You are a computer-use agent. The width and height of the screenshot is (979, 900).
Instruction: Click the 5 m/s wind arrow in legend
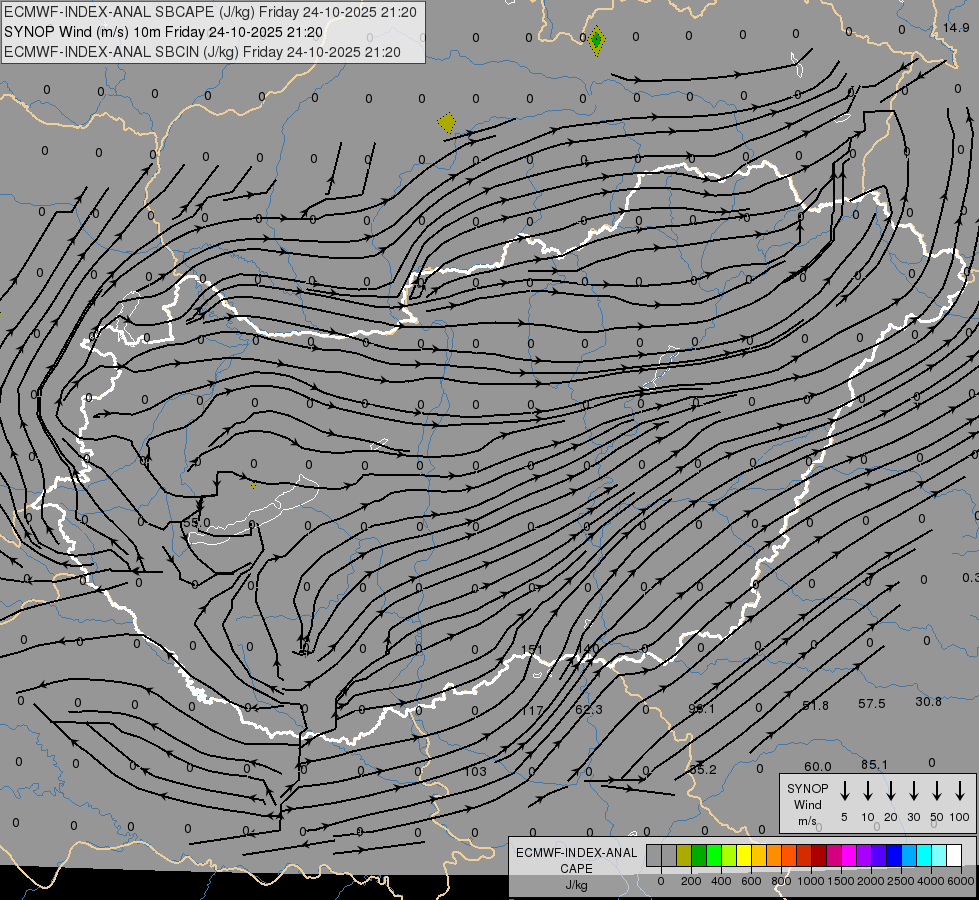[x=844, y=791]
